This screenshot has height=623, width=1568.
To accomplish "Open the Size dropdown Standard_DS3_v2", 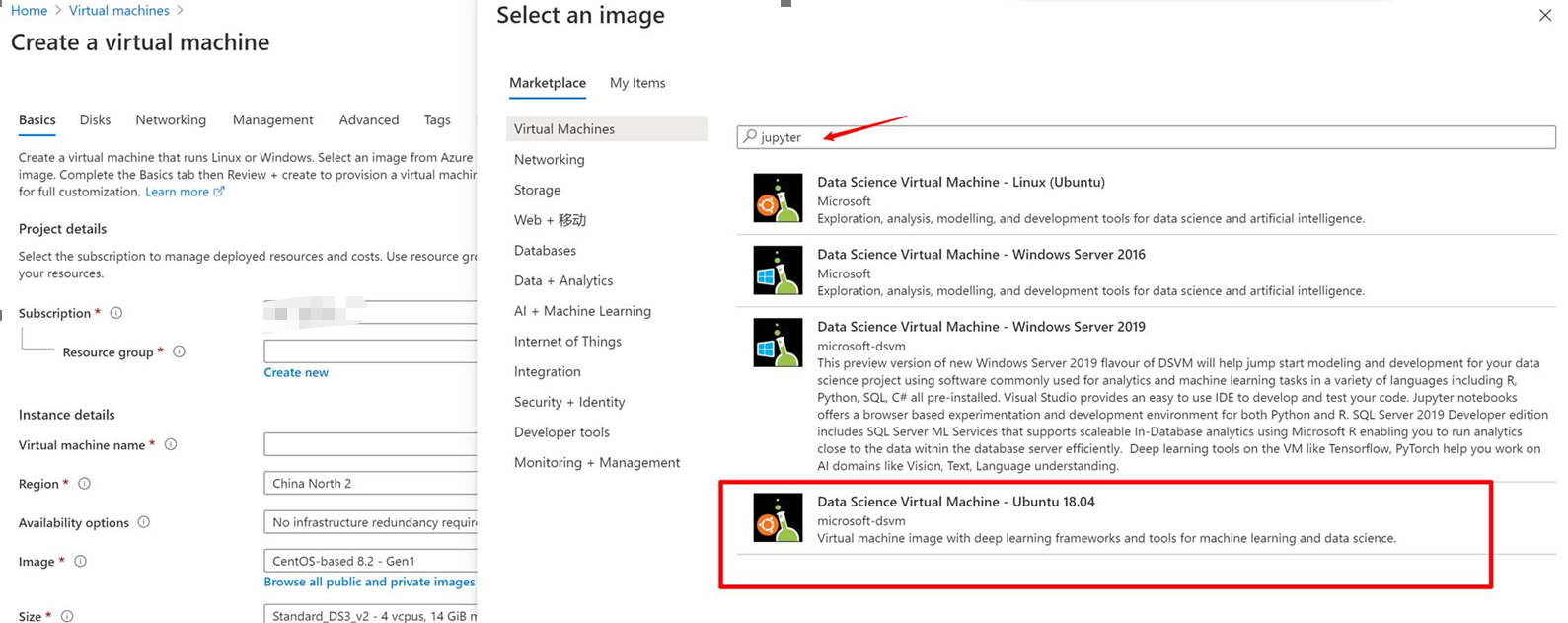I will pyautogui.click(x=370, y=616).
